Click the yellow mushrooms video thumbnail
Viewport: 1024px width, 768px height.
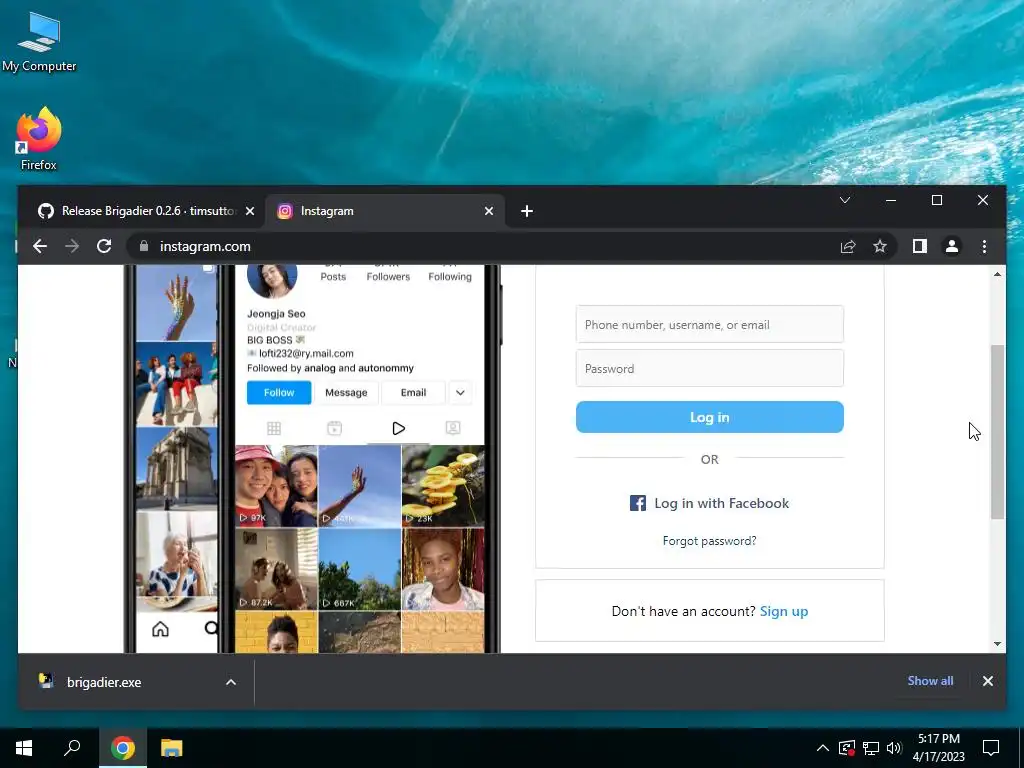pos(443,485)
